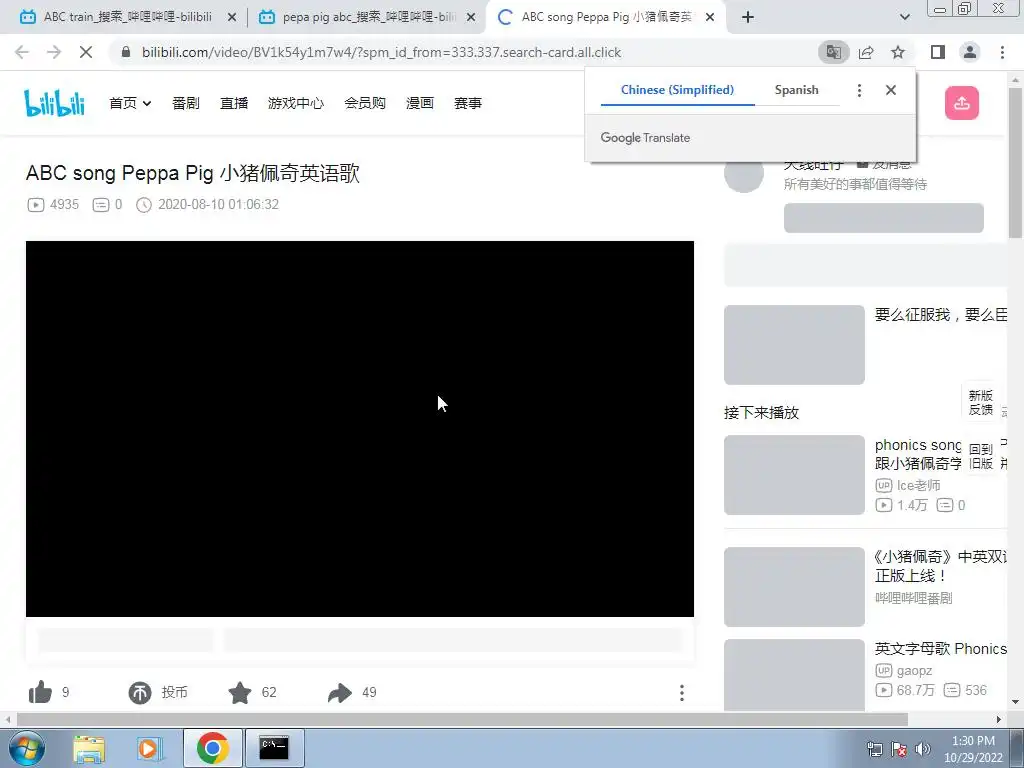Open 英文字母歌 Phonics recommended video

(x=940, y=648)
